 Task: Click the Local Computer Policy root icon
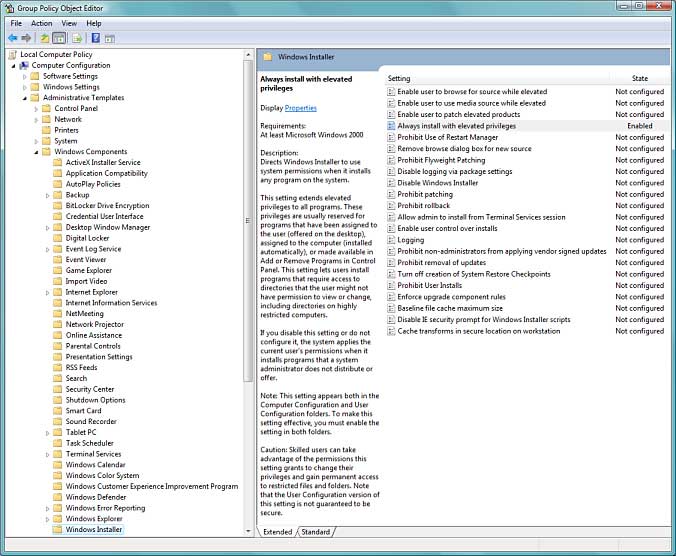pyautogui.click(x=13, y=54)
